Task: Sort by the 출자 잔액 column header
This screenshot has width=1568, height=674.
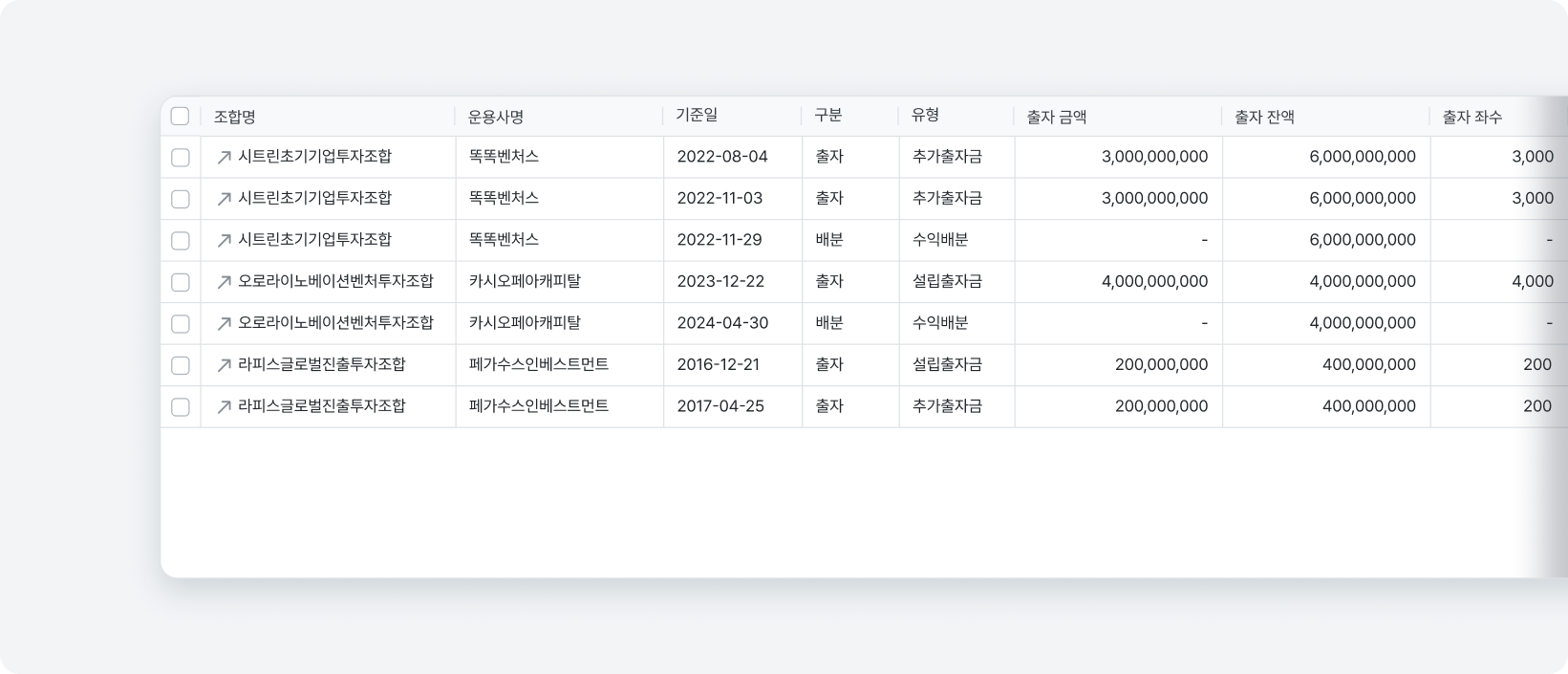Action: [1265, 117]
